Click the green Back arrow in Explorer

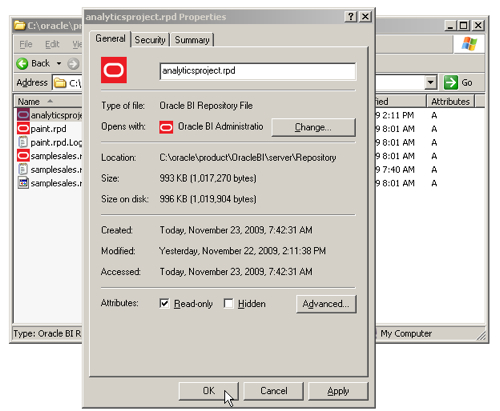pyautogui.click(x=22, y=63)
